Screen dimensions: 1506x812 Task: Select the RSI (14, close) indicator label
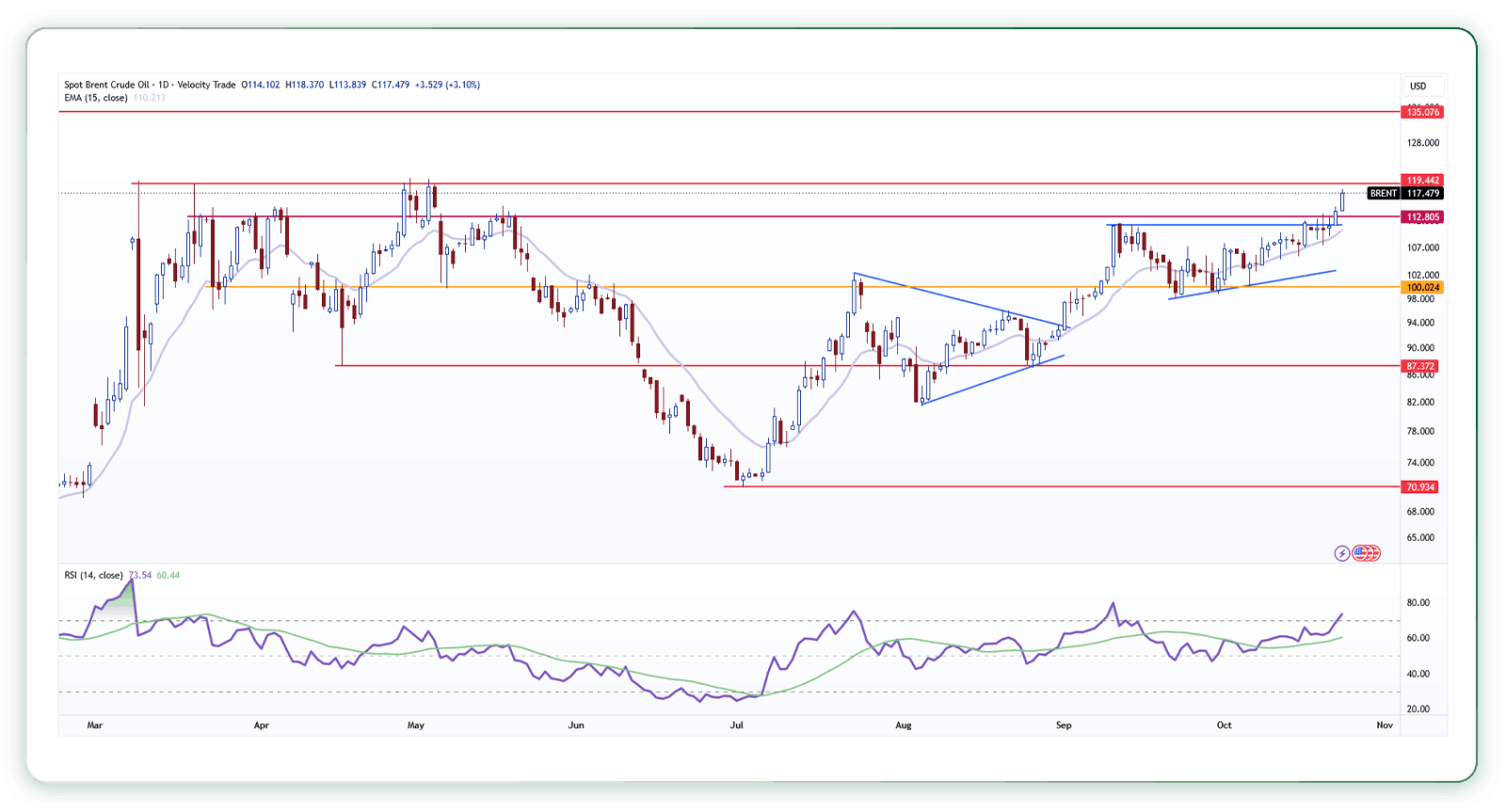tap(93, 575)
